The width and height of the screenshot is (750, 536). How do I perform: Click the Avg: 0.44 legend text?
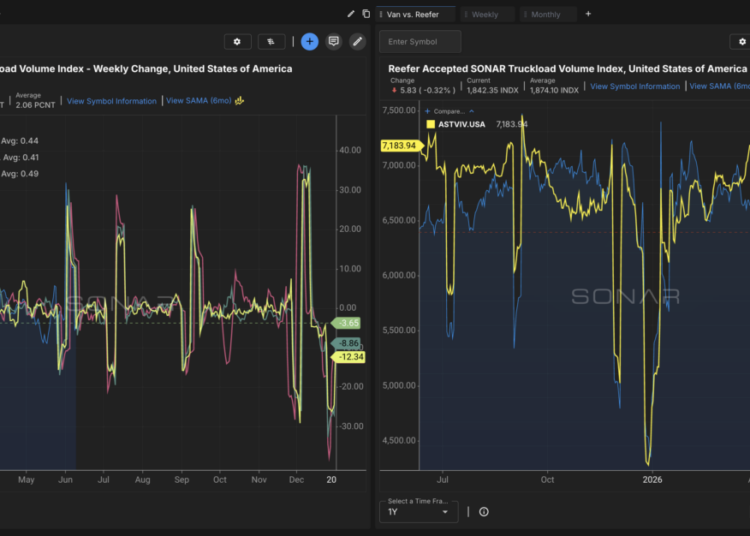tap(20, 141)
